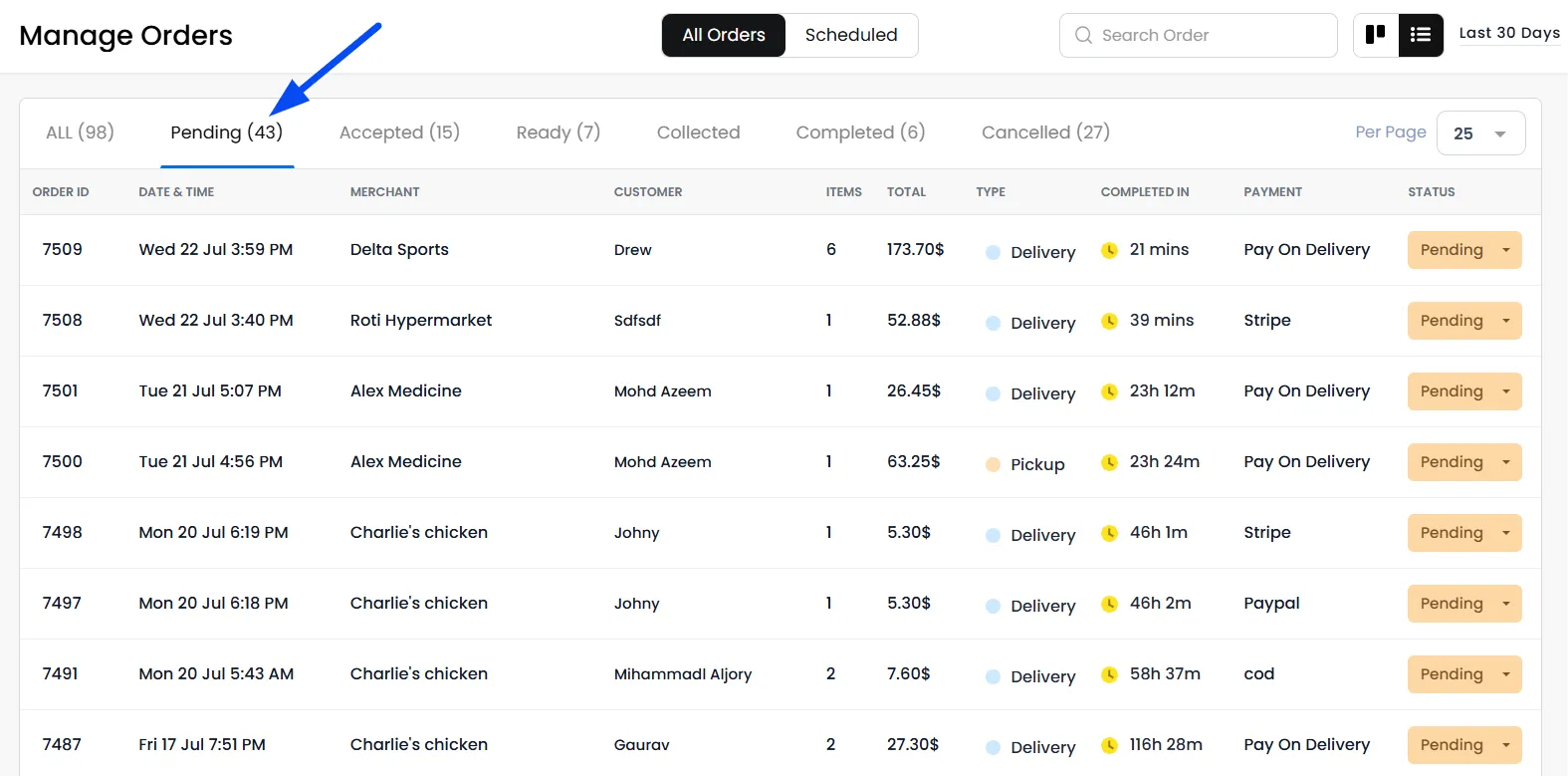Image resolution: width=1568 pixels, height=776 pixels.
Task: Open the Collected tab
Action: click(x=698, y=132)
